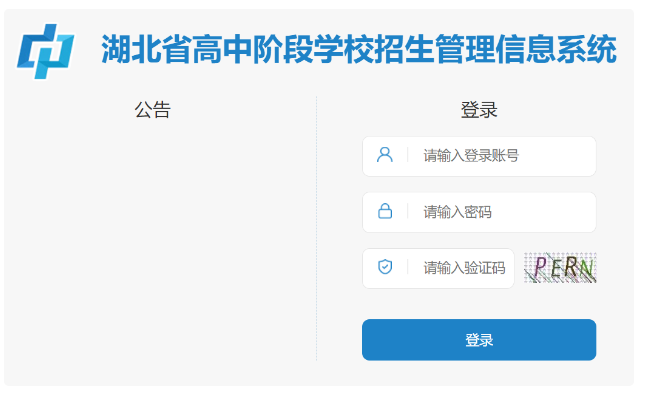The image size is (653, 407).
Task: Focus the 请输入验证码 captcha input
Action: coord(465,268)
